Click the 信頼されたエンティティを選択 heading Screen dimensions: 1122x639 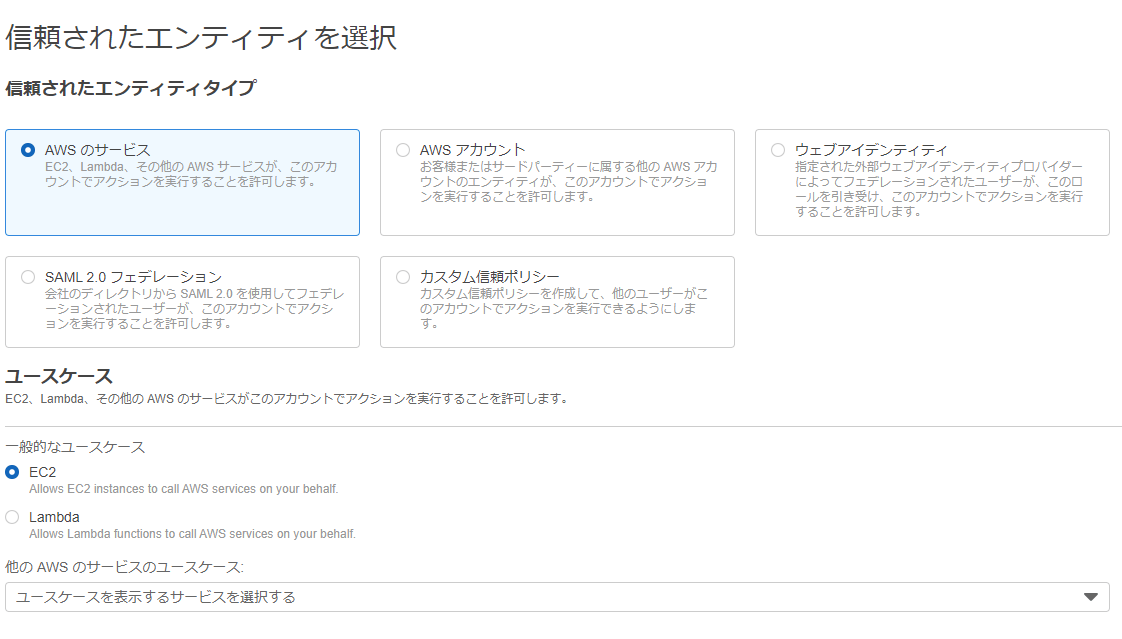(x=200, y=37)
